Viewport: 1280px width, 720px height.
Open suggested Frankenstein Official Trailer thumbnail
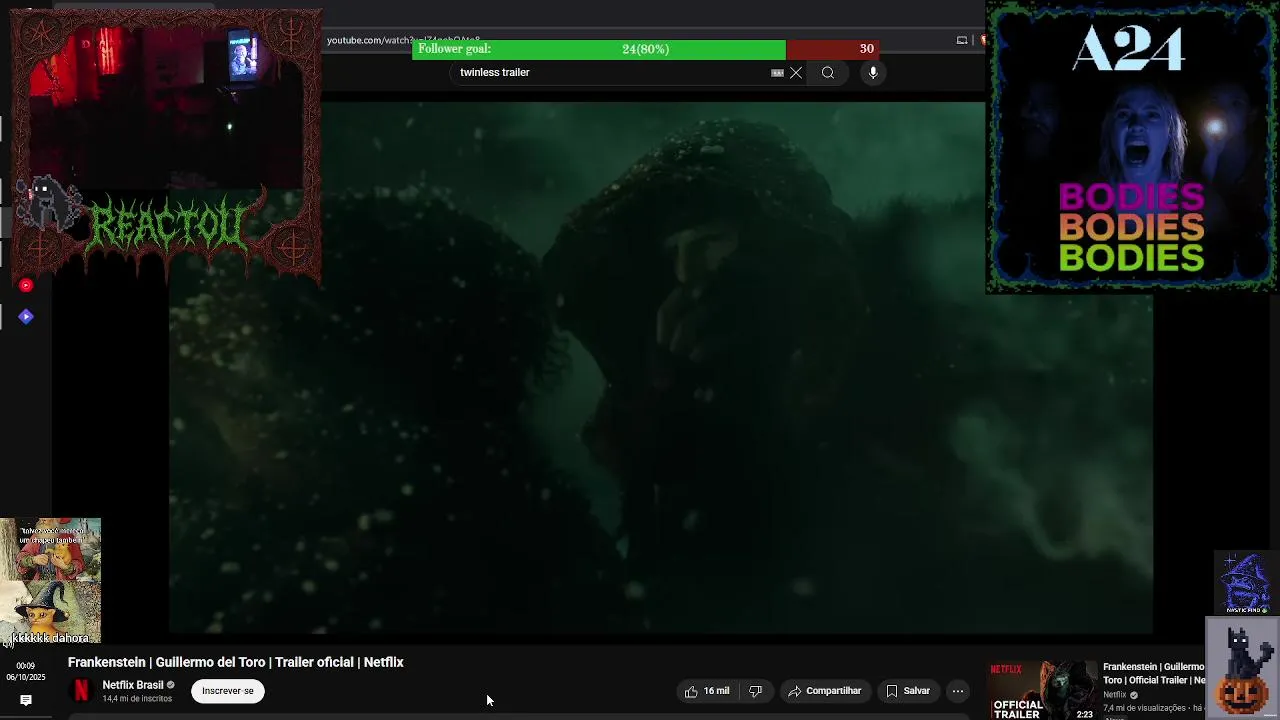click(x=1043, y=690)
